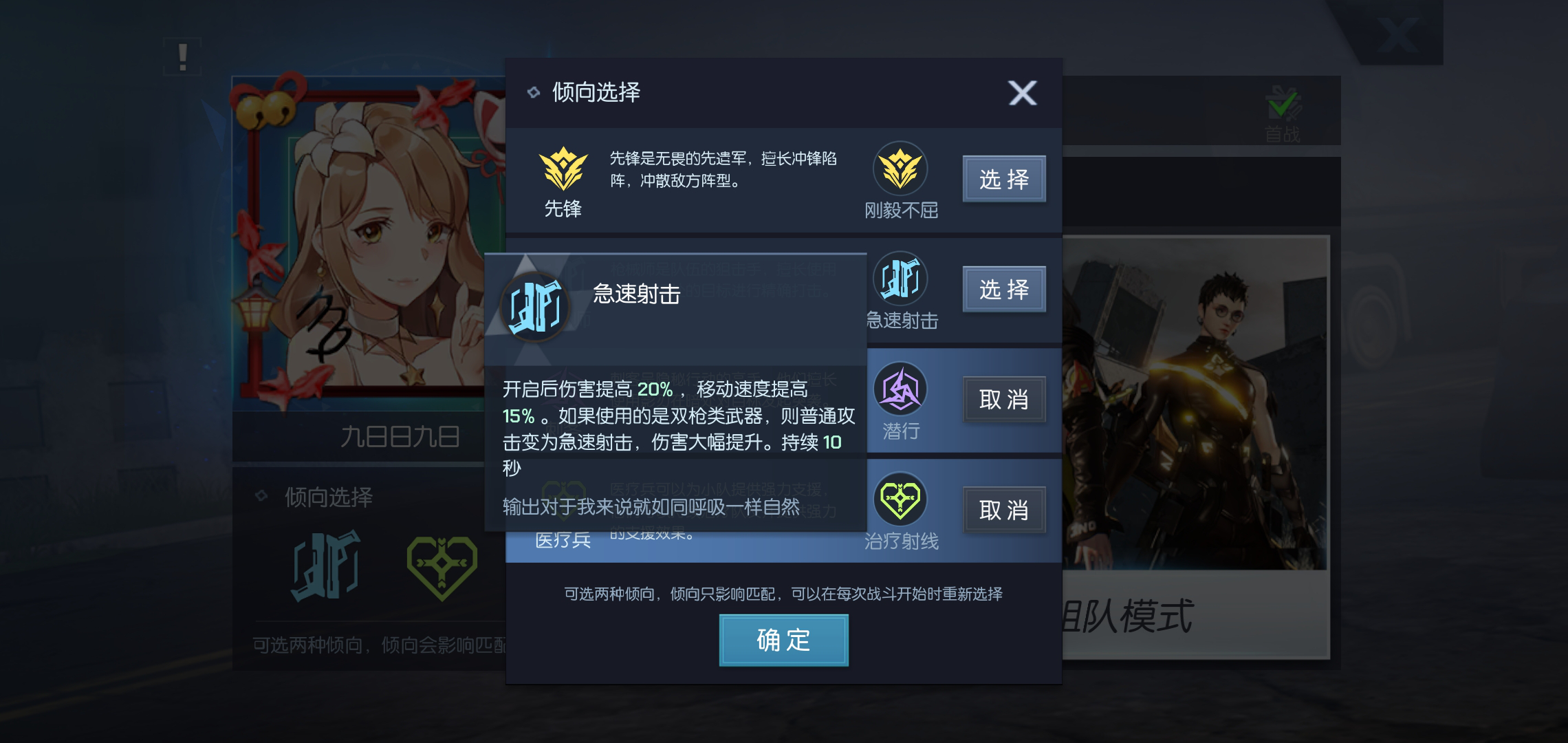Click the green heart icon under 倾向选择 panel
The image size is (1568, 743).
click(442, 567)
